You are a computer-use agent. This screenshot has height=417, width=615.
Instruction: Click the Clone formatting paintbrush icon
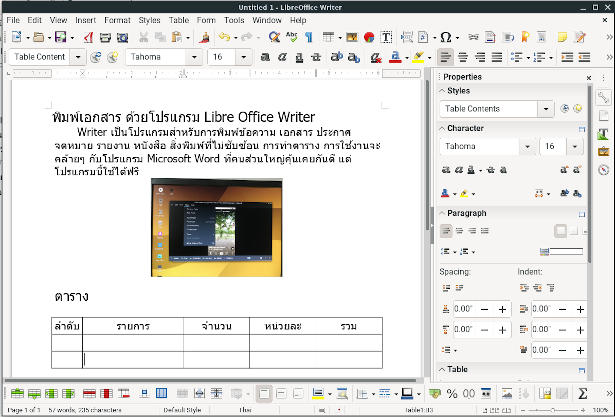(204, 37)
